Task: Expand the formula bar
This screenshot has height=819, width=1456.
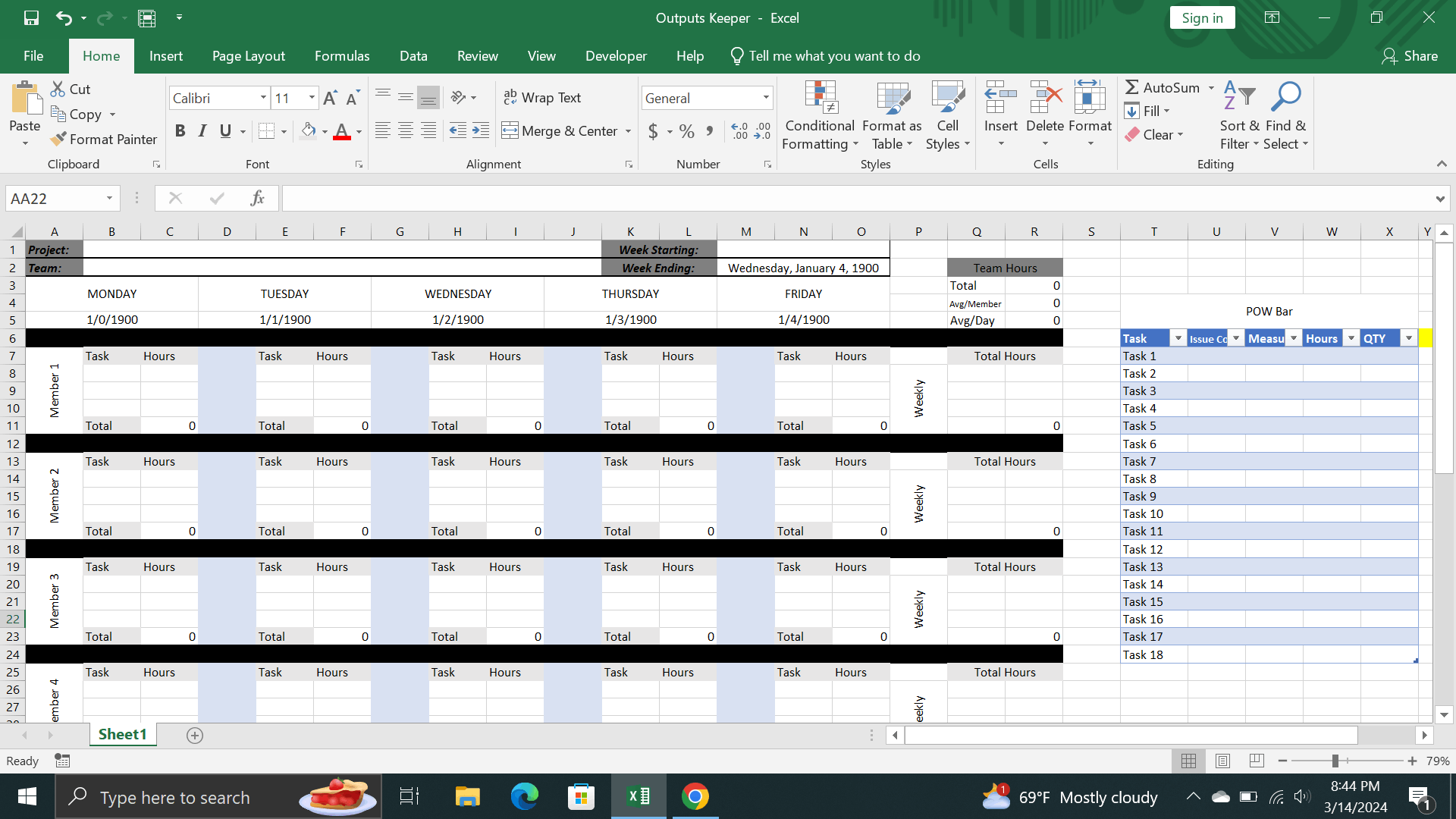Action: 1439,199
